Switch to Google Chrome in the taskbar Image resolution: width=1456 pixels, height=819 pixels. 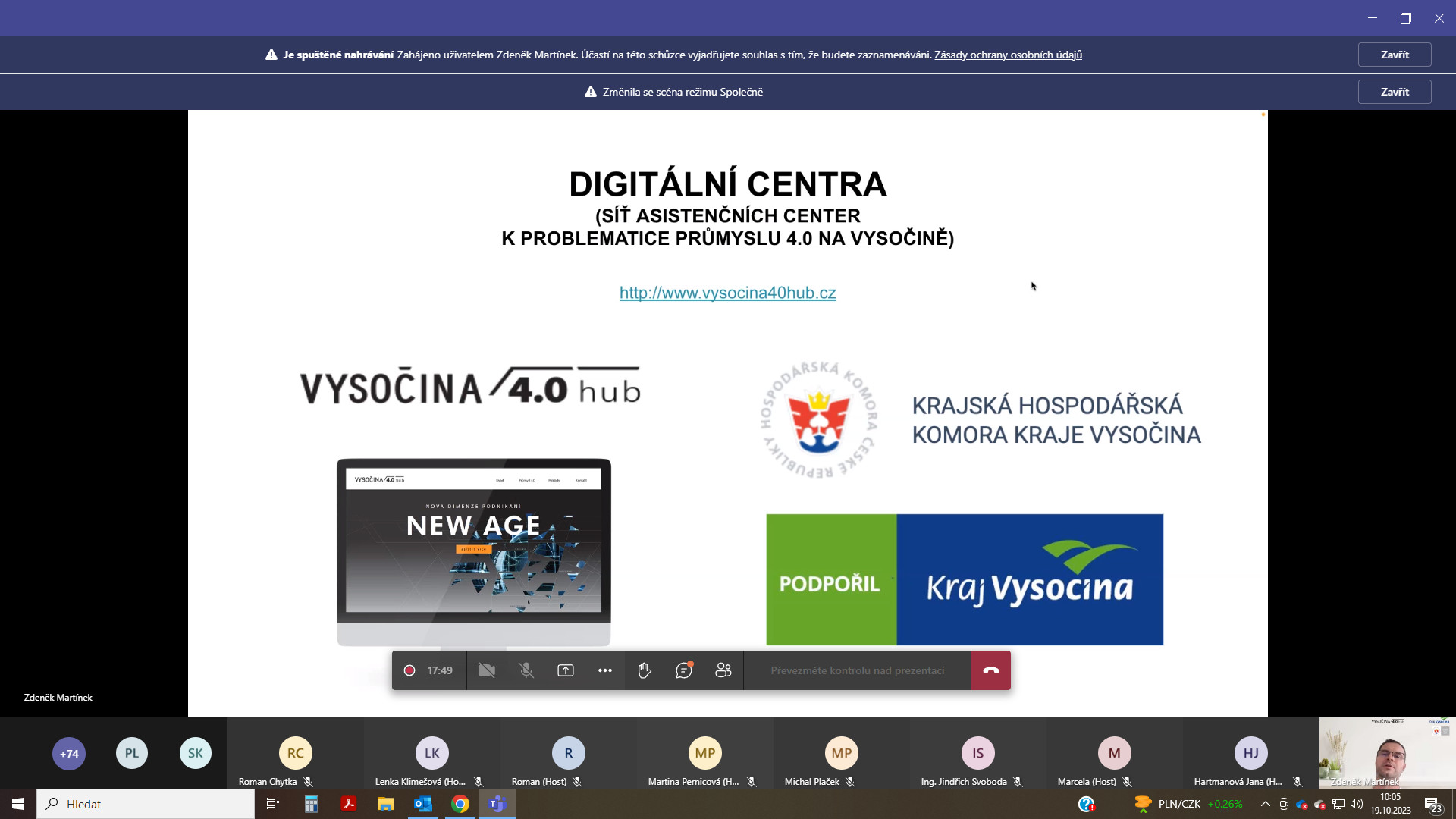click(x=460, y=804)
